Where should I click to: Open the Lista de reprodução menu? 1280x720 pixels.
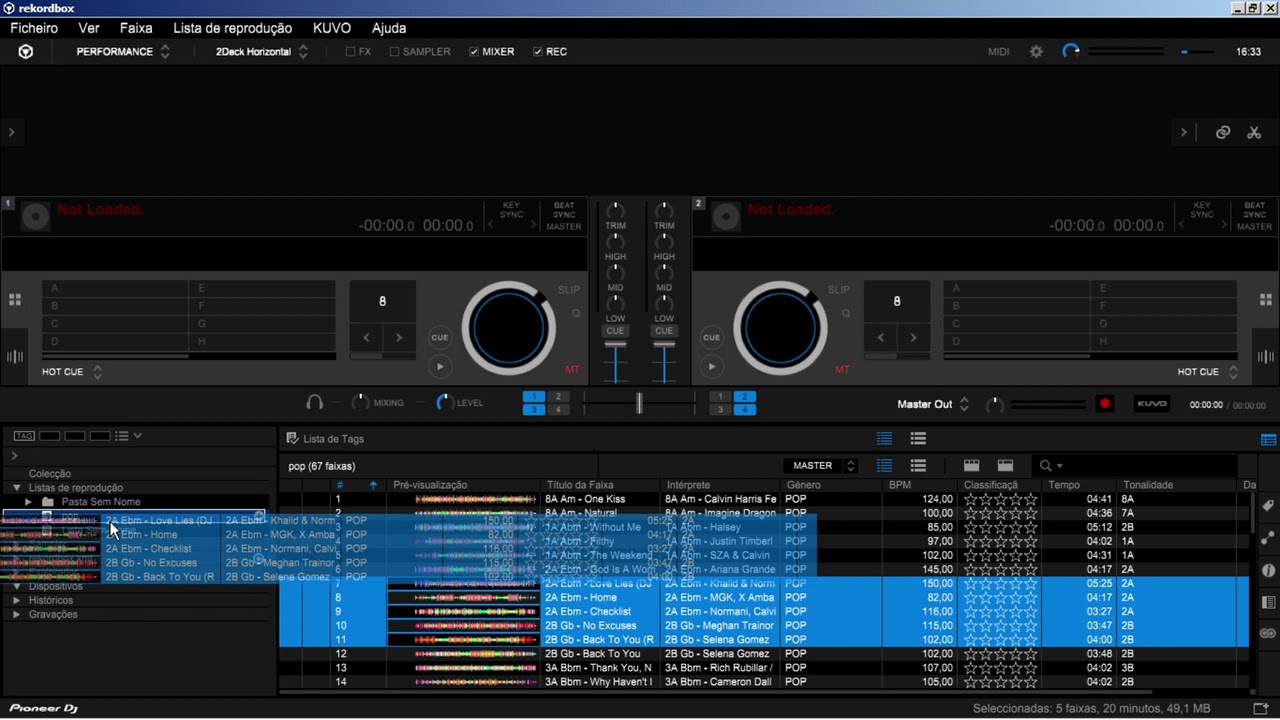232,28
